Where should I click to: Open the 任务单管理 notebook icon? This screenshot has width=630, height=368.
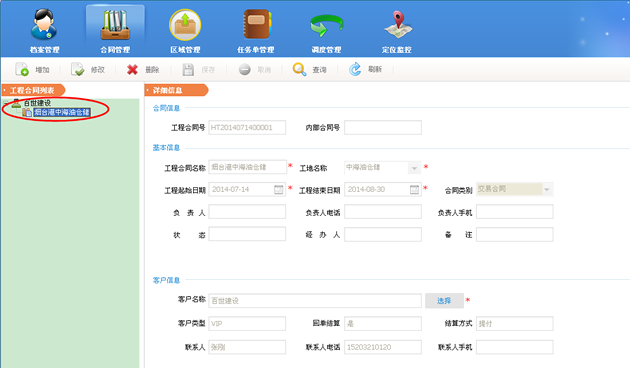point(256,24)
